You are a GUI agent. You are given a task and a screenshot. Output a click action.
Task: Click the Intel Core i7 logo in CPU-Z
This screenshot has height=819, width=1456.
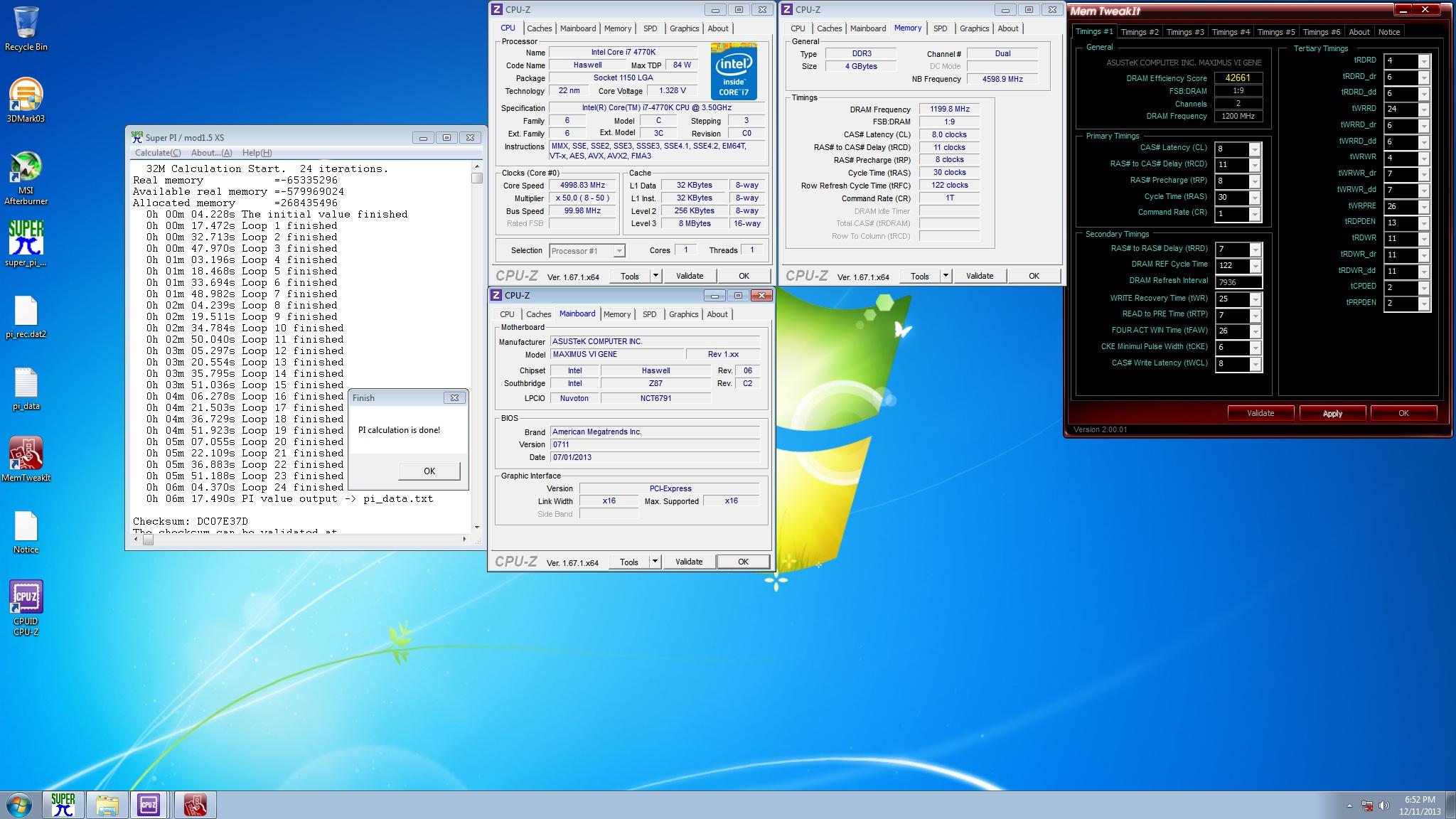click(x=733, y=72)
